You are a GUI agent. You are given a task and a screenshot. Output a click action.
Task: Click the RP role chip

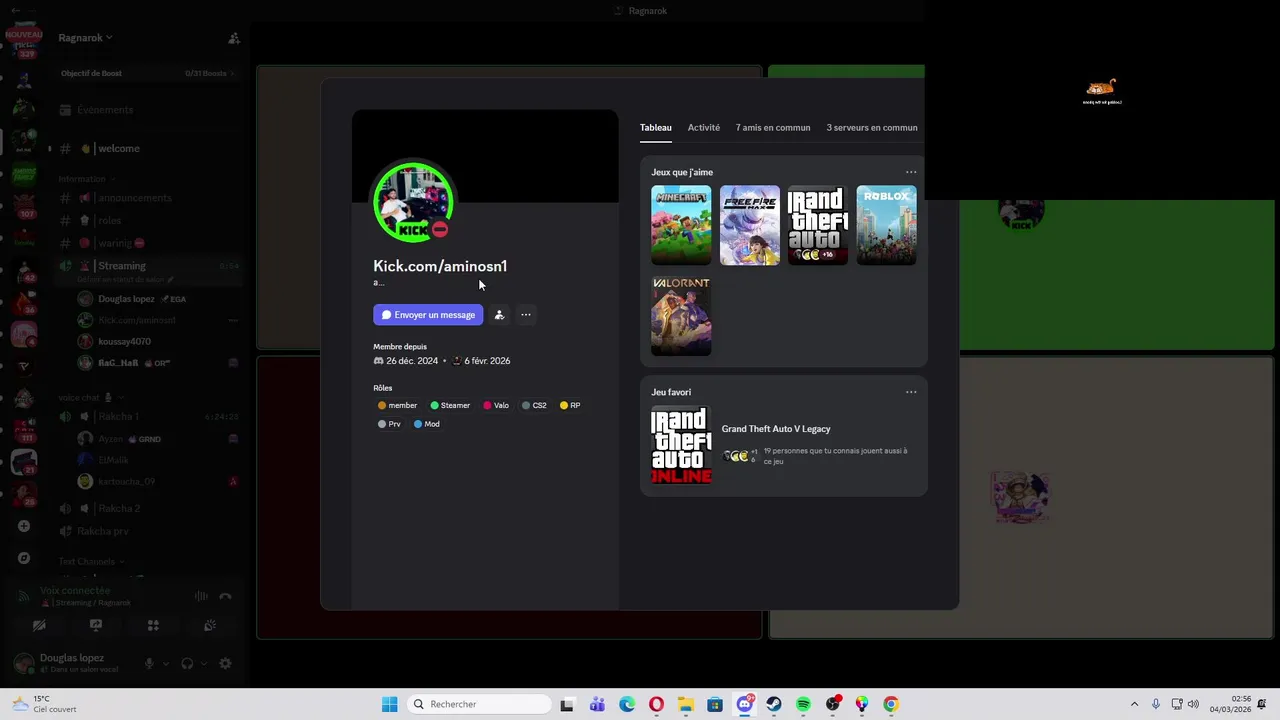pos(570,405)
